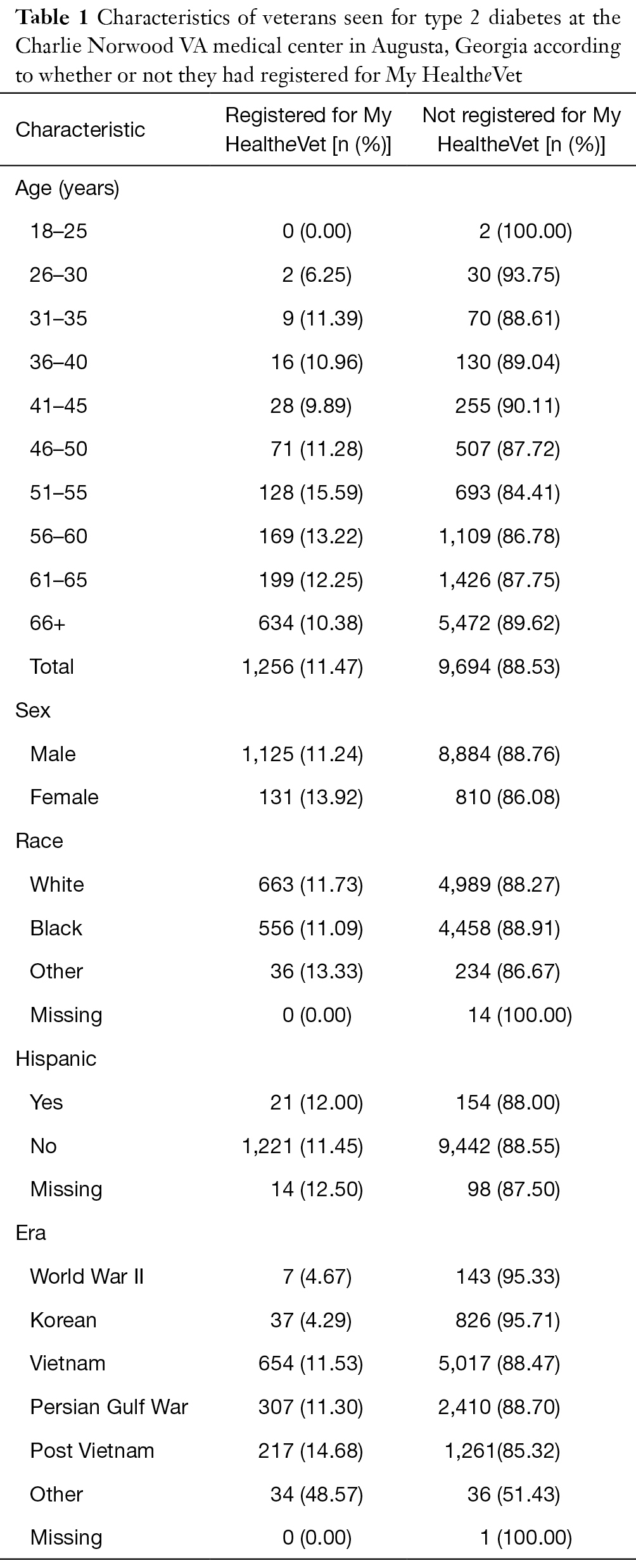Click the 66+ not registered value 5,472 (89.62)
Screen dimensions: 636x1568
coord(499,624)
